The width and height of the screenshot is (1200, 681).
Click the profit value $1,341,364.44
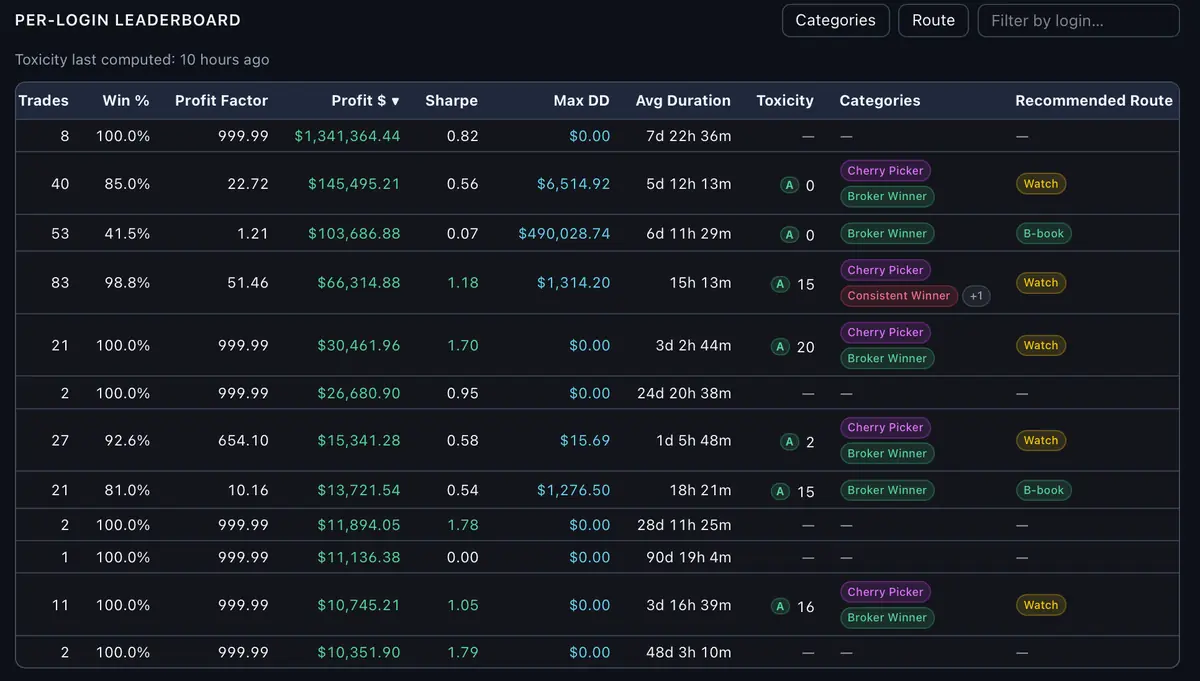click(x=347, y=136)
